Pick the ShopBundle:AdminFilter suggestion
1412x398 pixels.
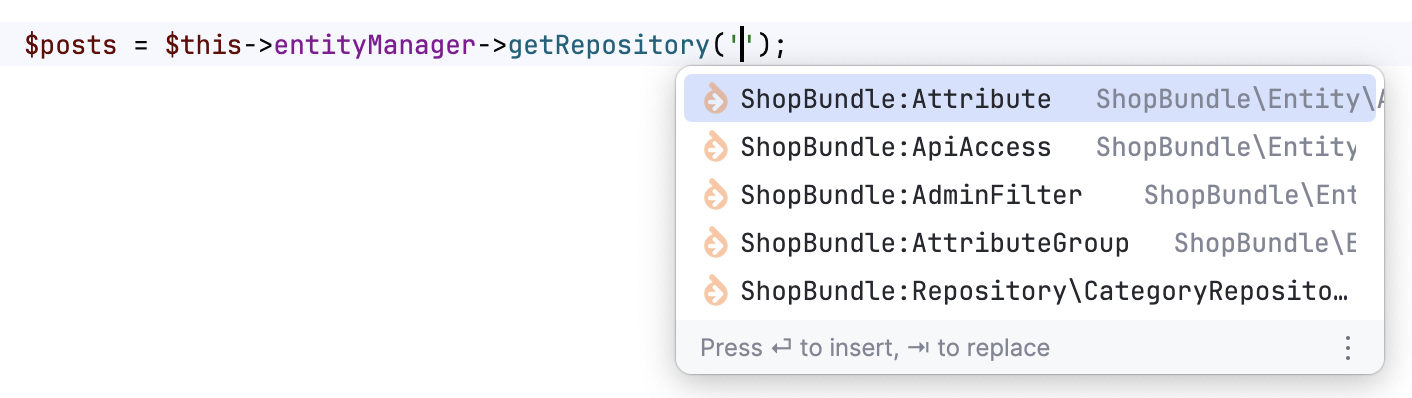click(x=1029, y=195)
